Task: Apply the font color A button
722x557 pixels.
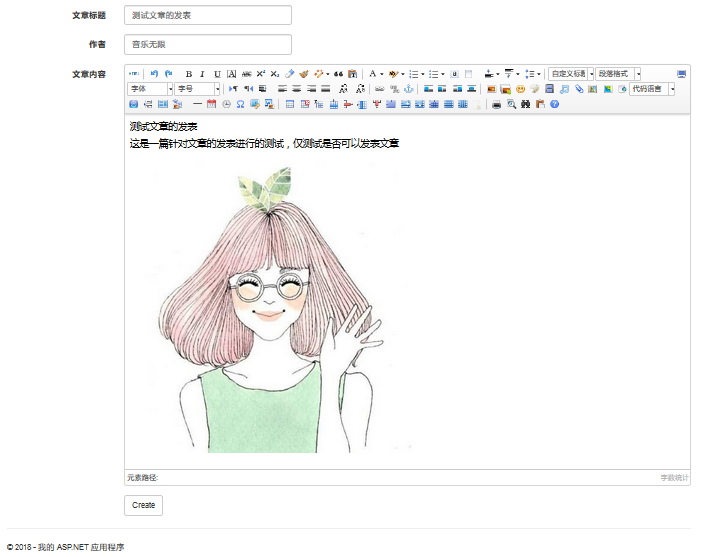Action: pyautogui.click(x=373, y=74)
